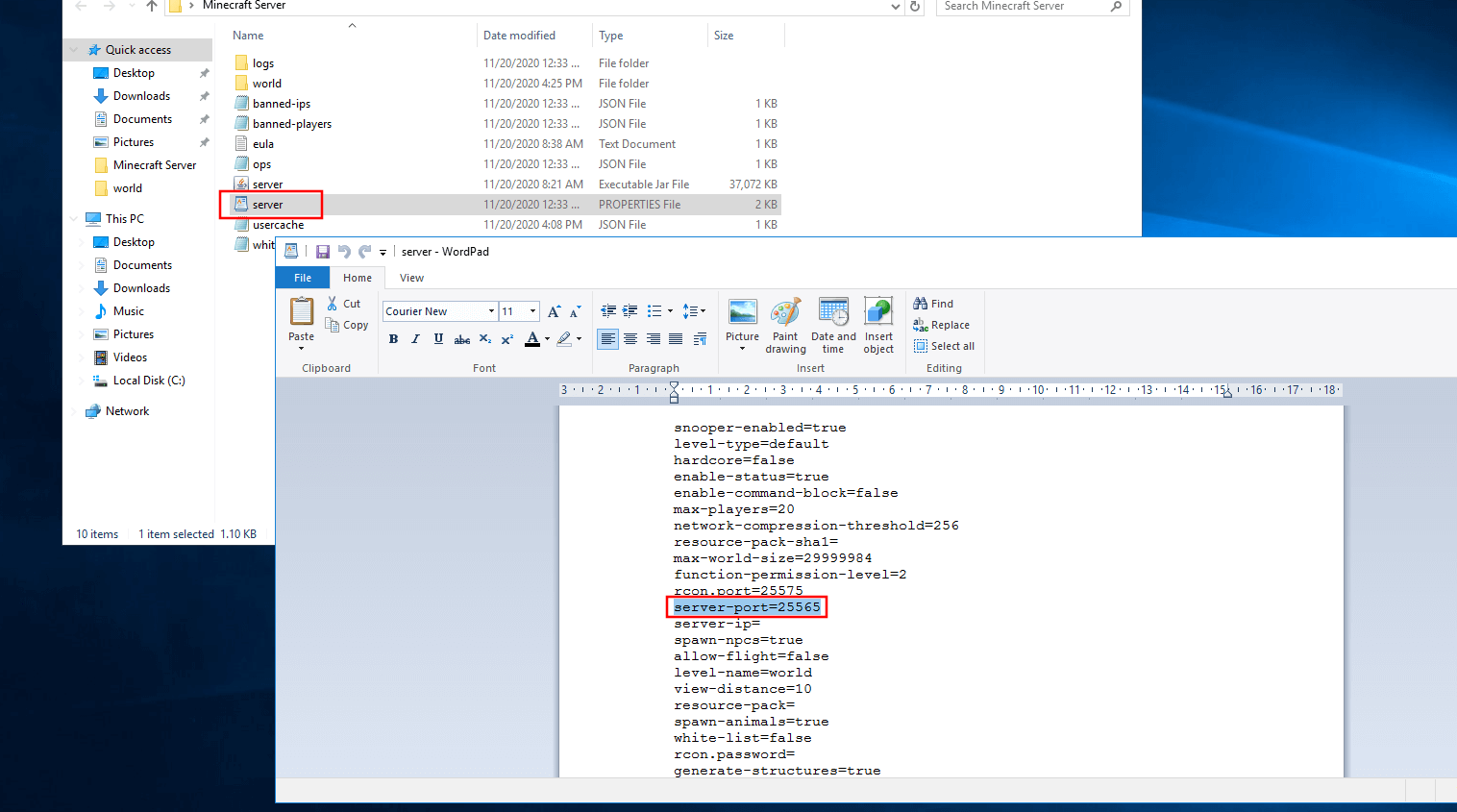Viewport: 1457px width, 812px height.
Task: Refresh the Minecraft Server folder view
Action: pyautogui.click(x=915, y=7)
